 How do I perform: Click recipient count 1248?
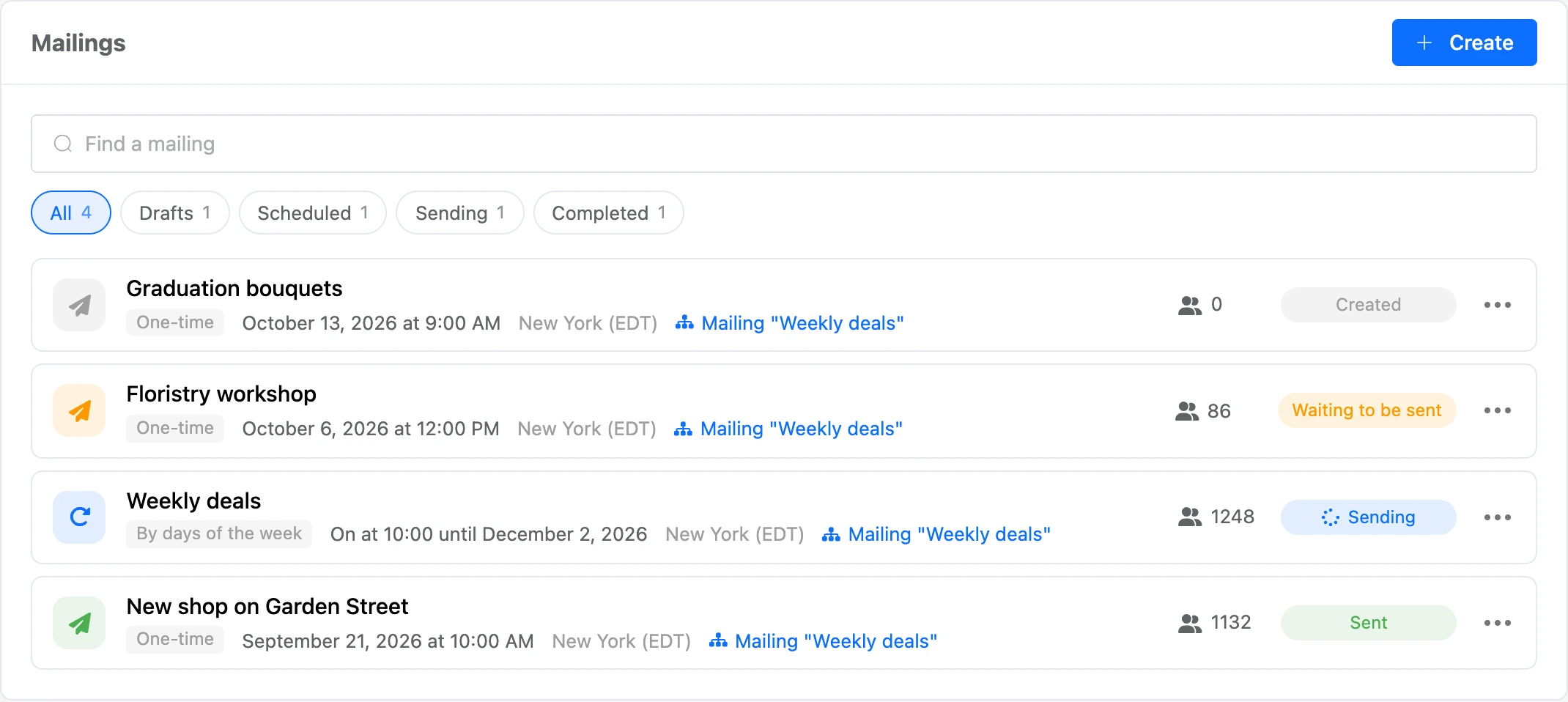click(1232, 517)
